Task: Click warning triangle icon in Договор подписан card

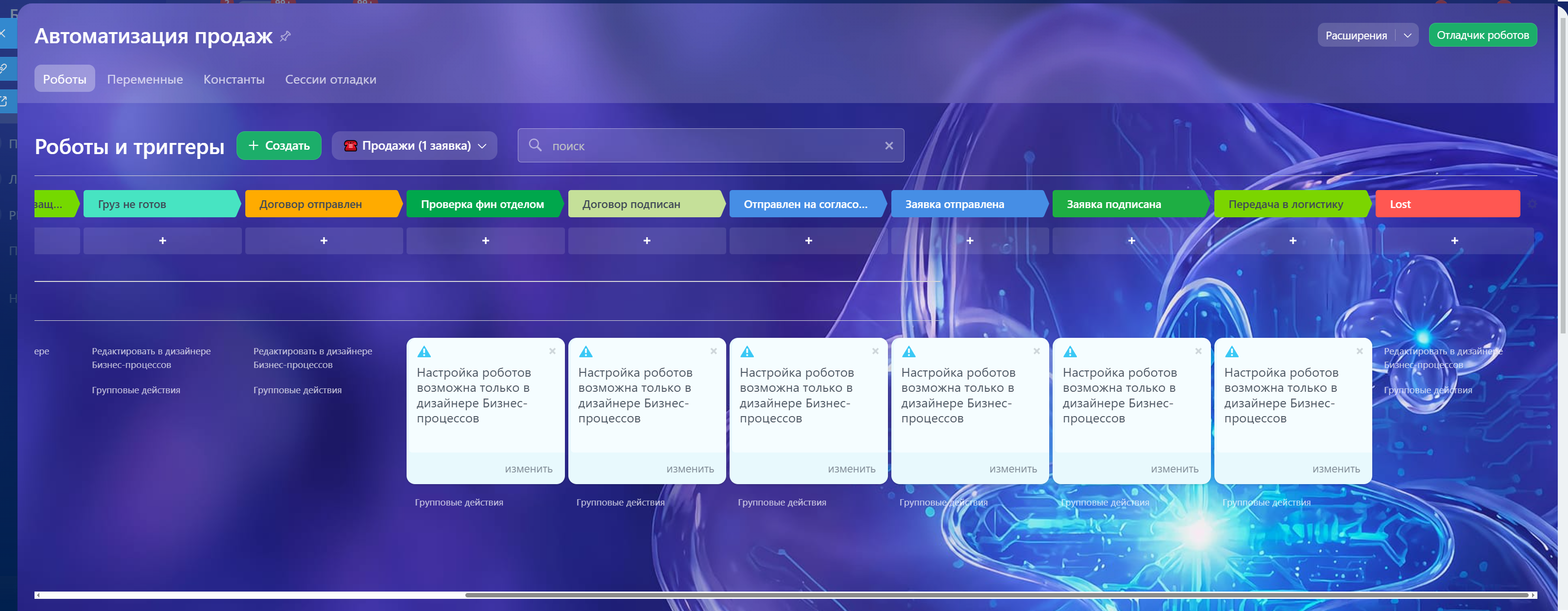Action: click(x=585, y=352)
